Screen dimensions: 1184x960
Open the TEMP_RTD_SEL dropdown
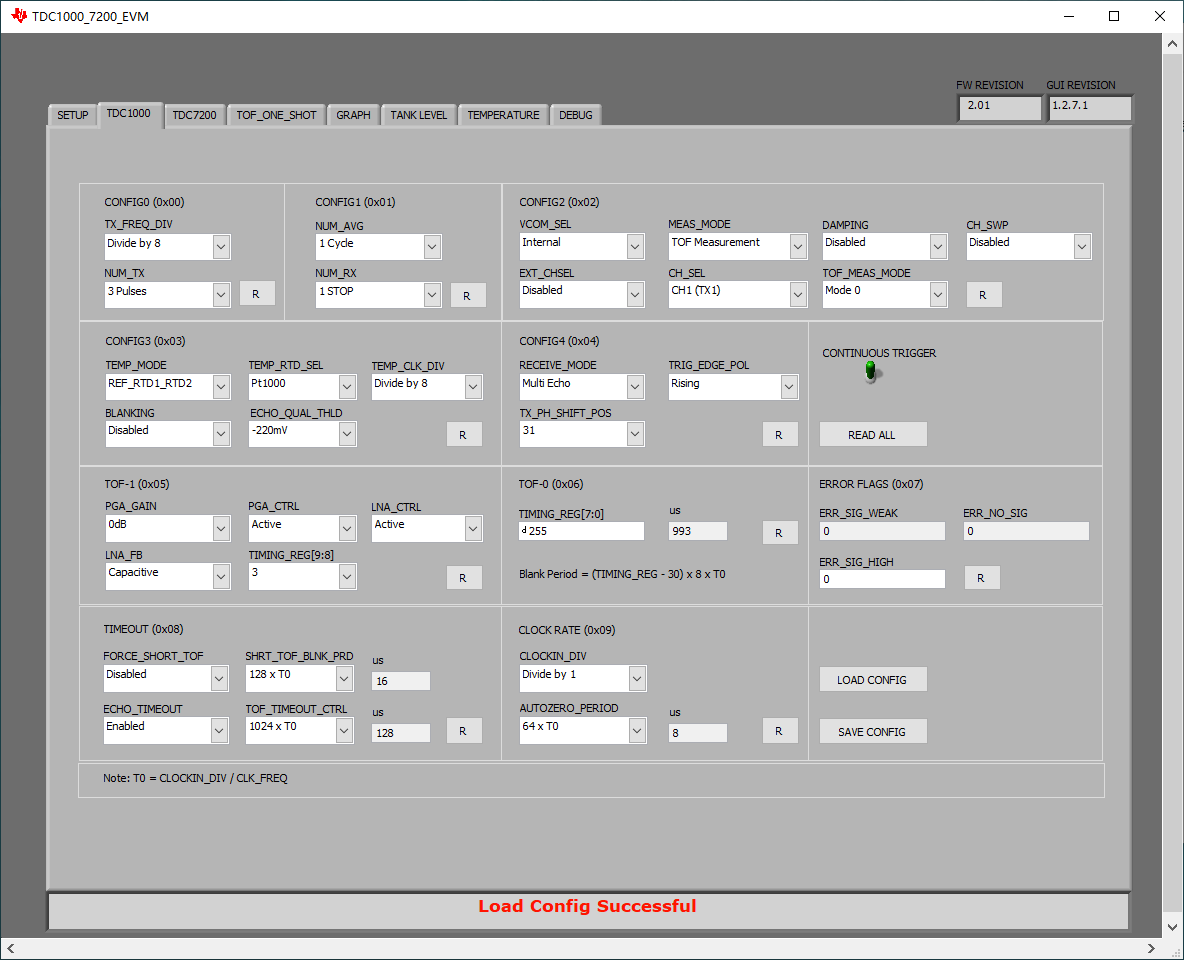click(x=303, y=387)
